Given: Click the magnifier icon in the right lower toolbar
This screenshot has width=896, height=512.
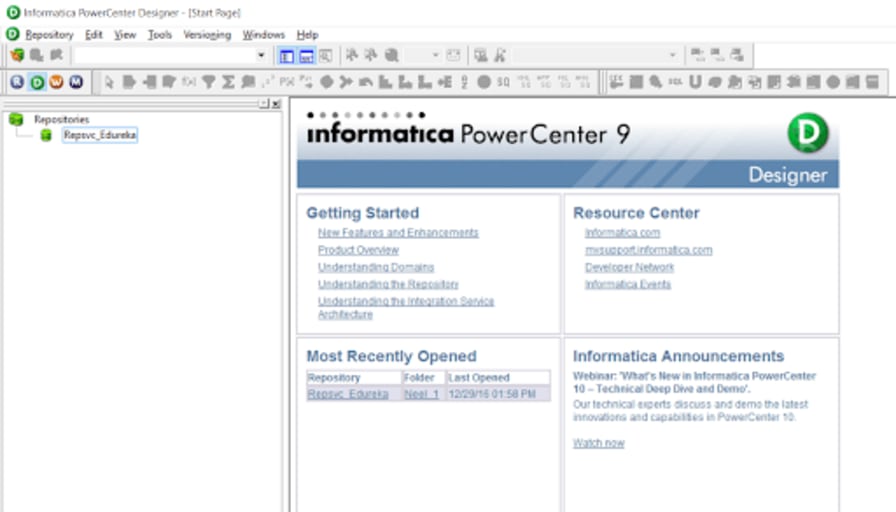Looking at the screenshot, I should tap(655, 82).
